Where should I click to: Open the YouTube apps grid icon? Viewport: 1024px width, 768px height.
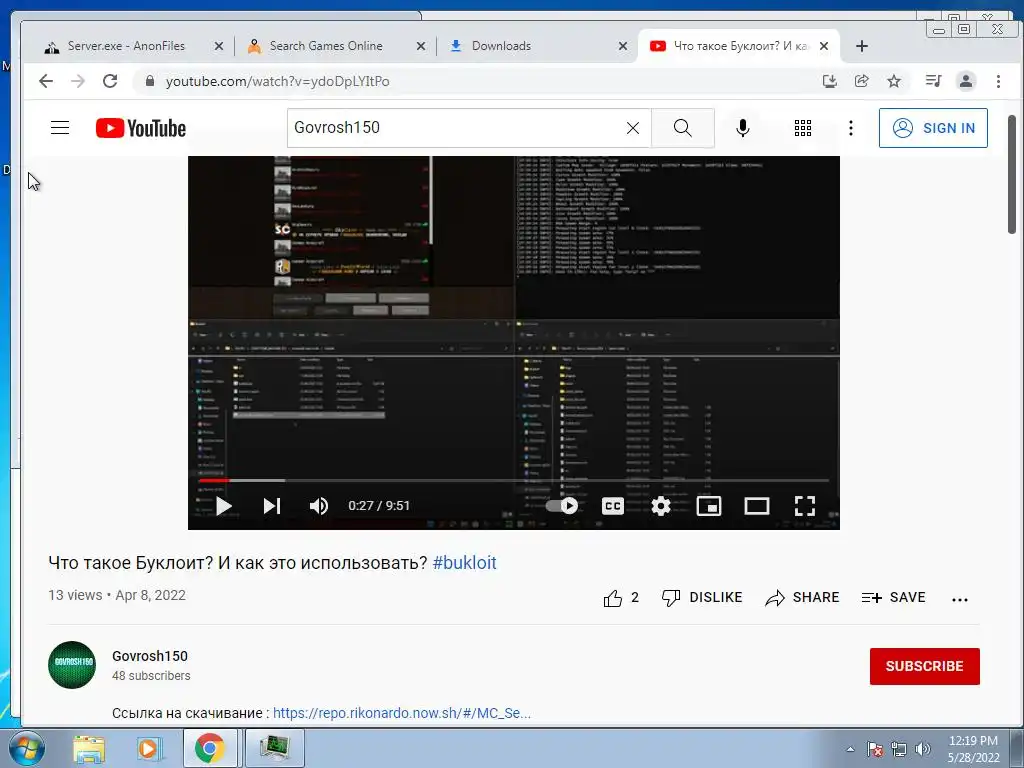[x=803, y=128]
